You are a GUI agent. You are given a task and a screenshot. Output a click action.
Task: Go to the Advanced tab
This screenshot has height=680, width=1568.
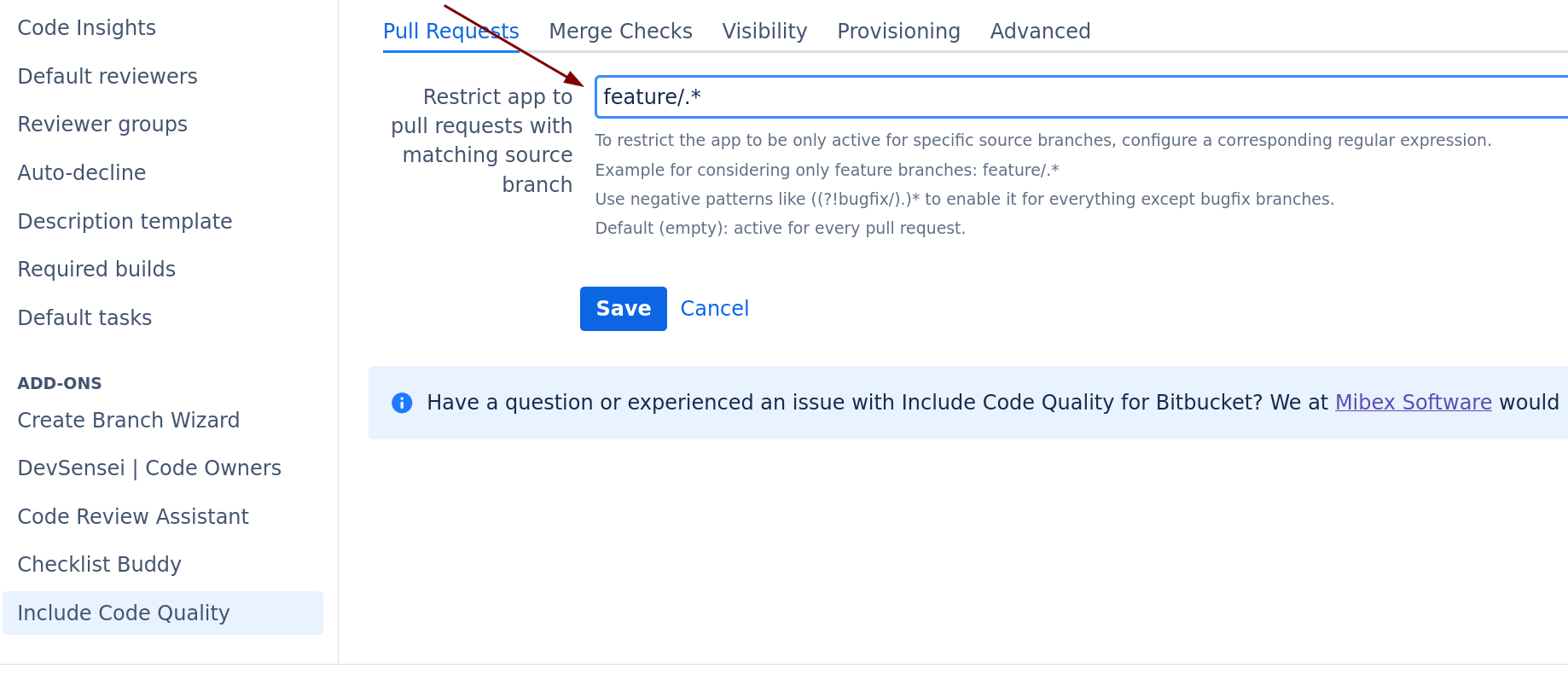[x=1040, y=32]
